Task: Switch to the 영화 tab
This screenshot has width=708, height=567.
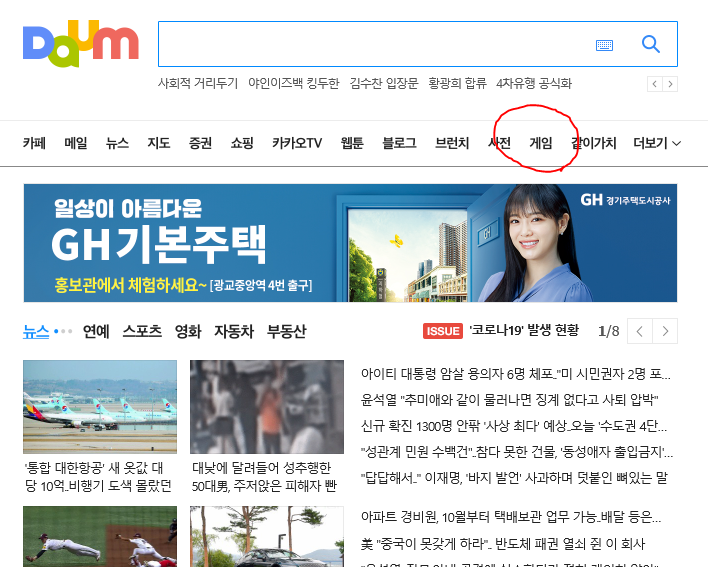Action: point(188,331)
